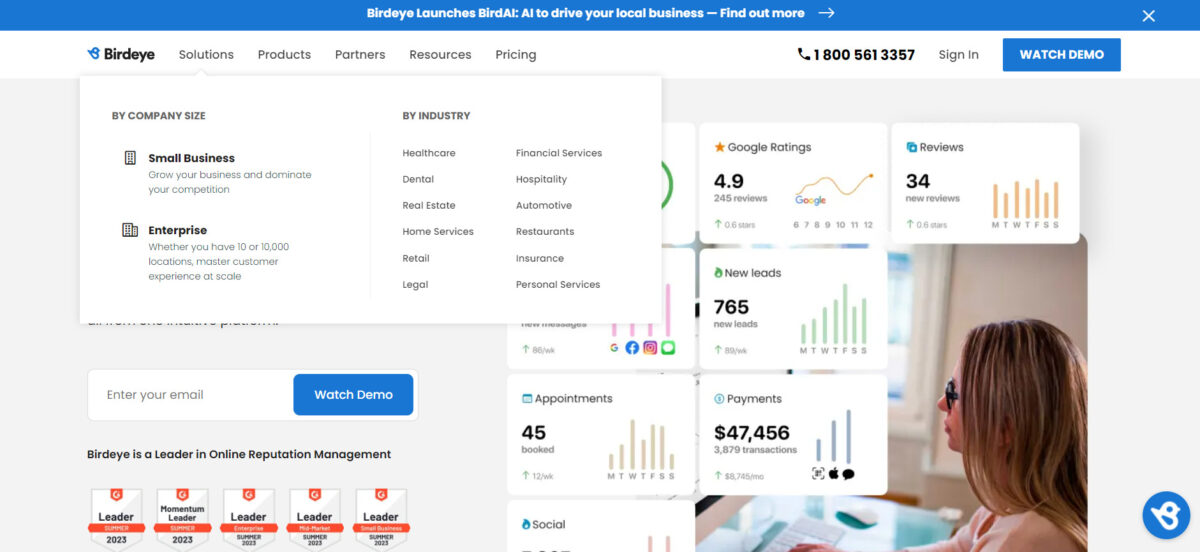Open the Solutions menu
The image size is (1200, 552).
206,54
